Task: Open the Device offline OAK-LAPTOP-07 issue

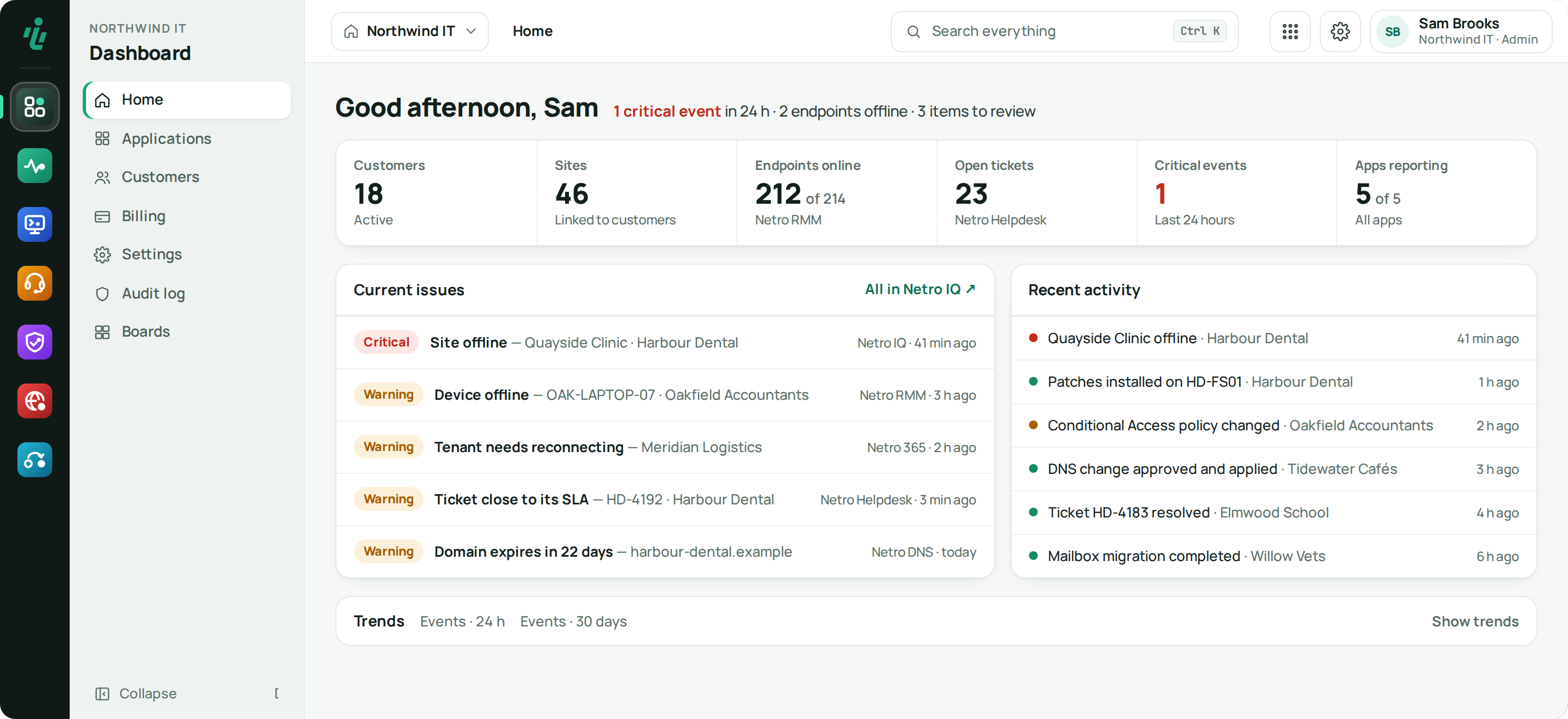Action: (665, 395)
